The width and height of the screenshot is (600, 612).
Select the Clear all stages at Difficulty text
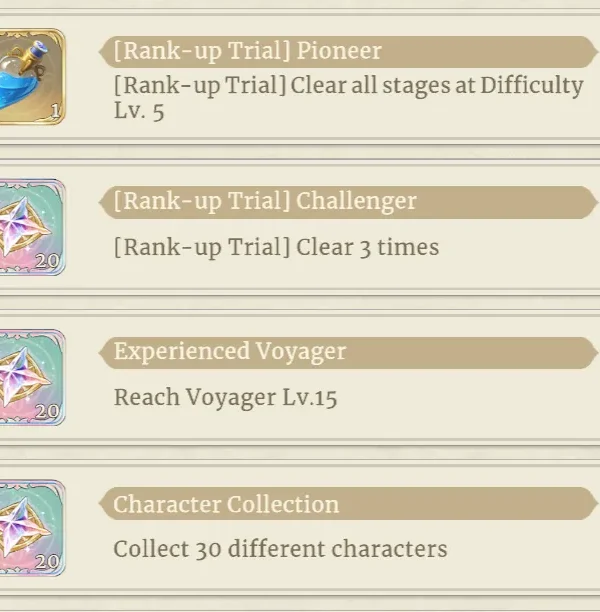[437, 86]
